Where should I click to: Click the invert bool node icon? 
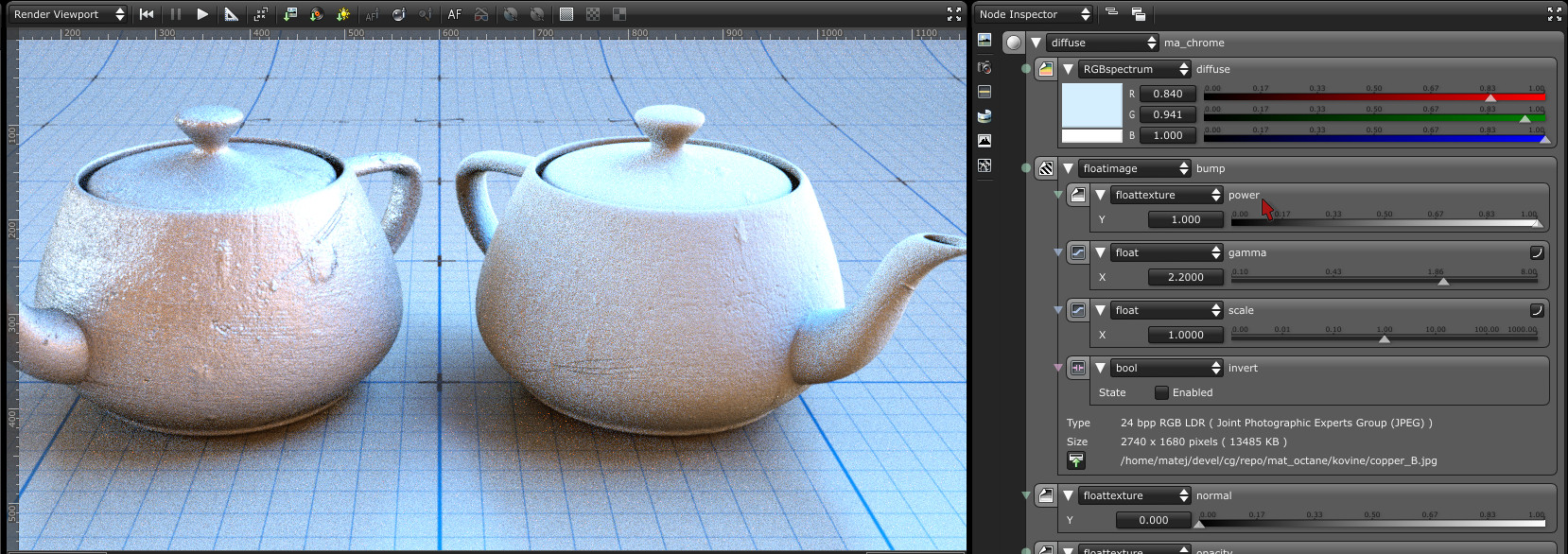[1078, 368]
